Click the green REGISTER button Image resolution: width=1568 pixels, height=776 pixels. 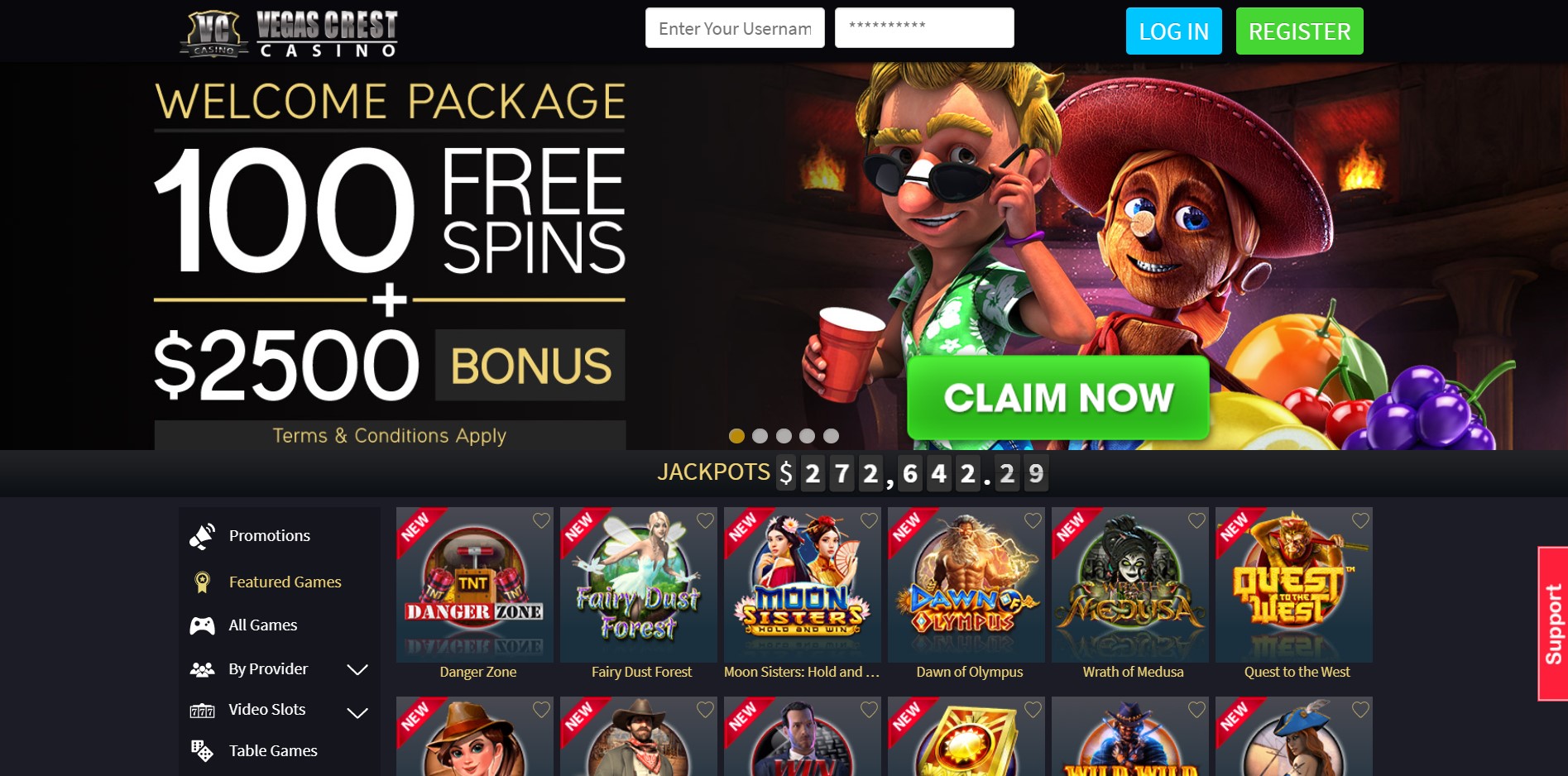pos(1299,31)
